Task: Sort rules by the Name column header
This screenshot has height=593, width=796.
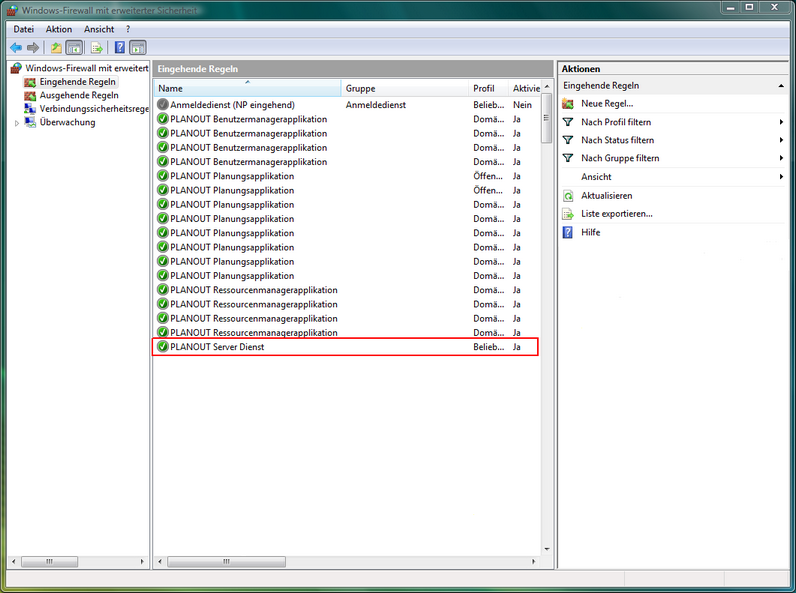Action: [x=248, y=88]
